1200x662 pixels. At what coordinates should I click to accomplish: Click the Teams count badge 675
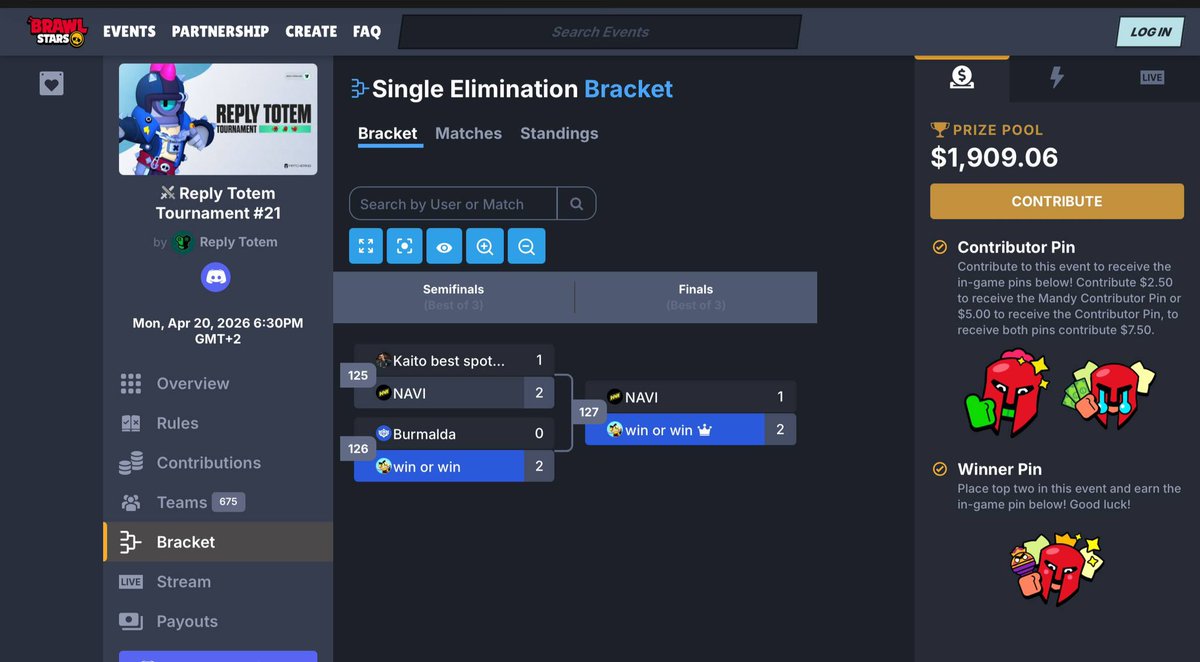228,502
